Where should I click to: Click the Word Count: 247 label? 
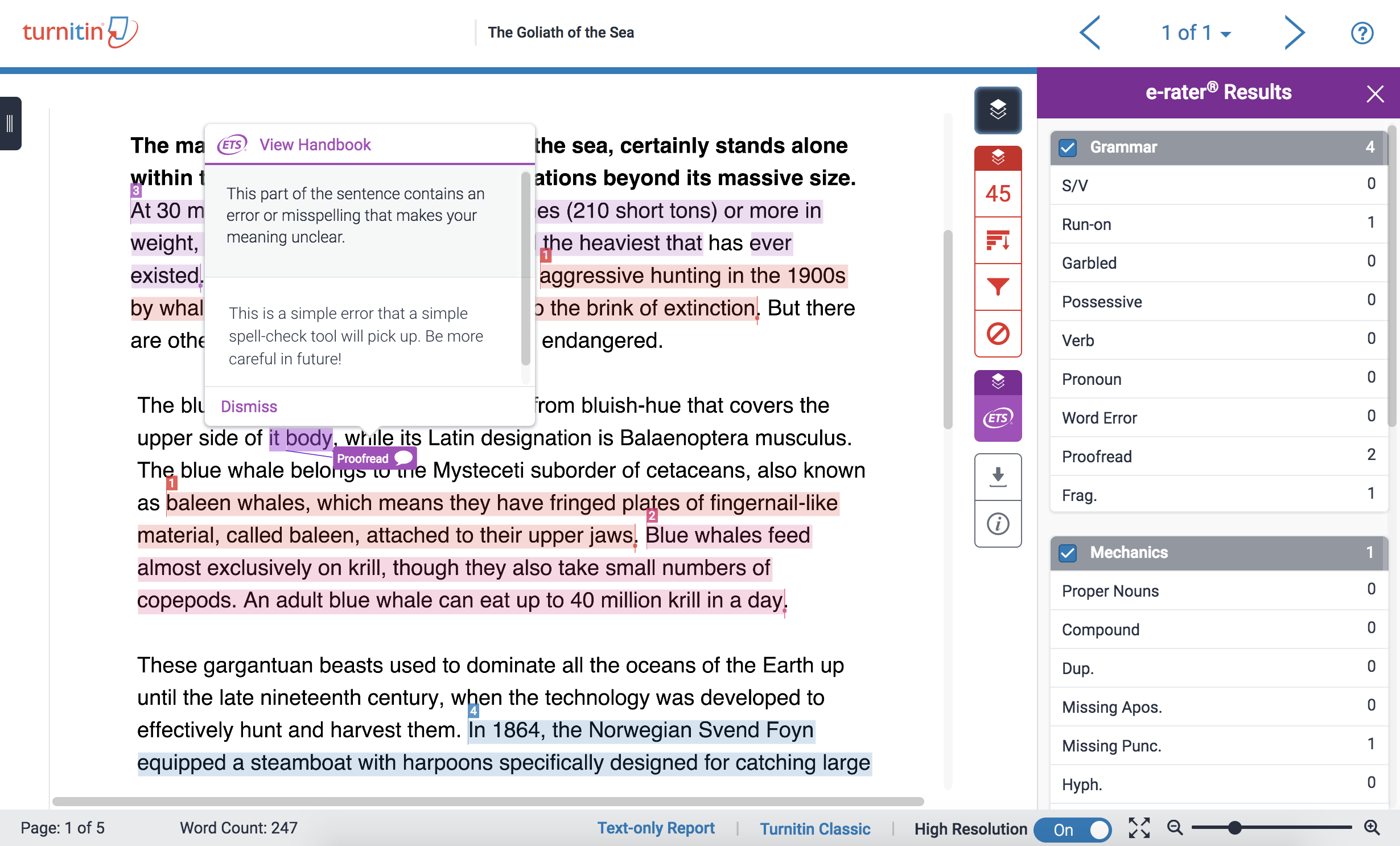coord(238,828)
